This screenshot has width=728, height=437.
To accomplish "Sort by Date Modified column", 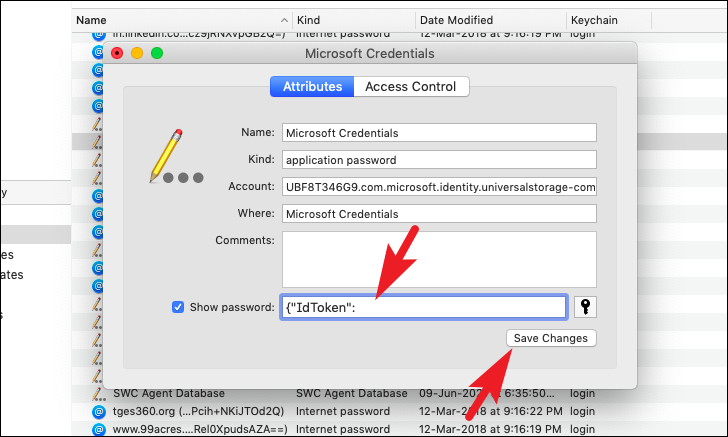I will 491,20.
